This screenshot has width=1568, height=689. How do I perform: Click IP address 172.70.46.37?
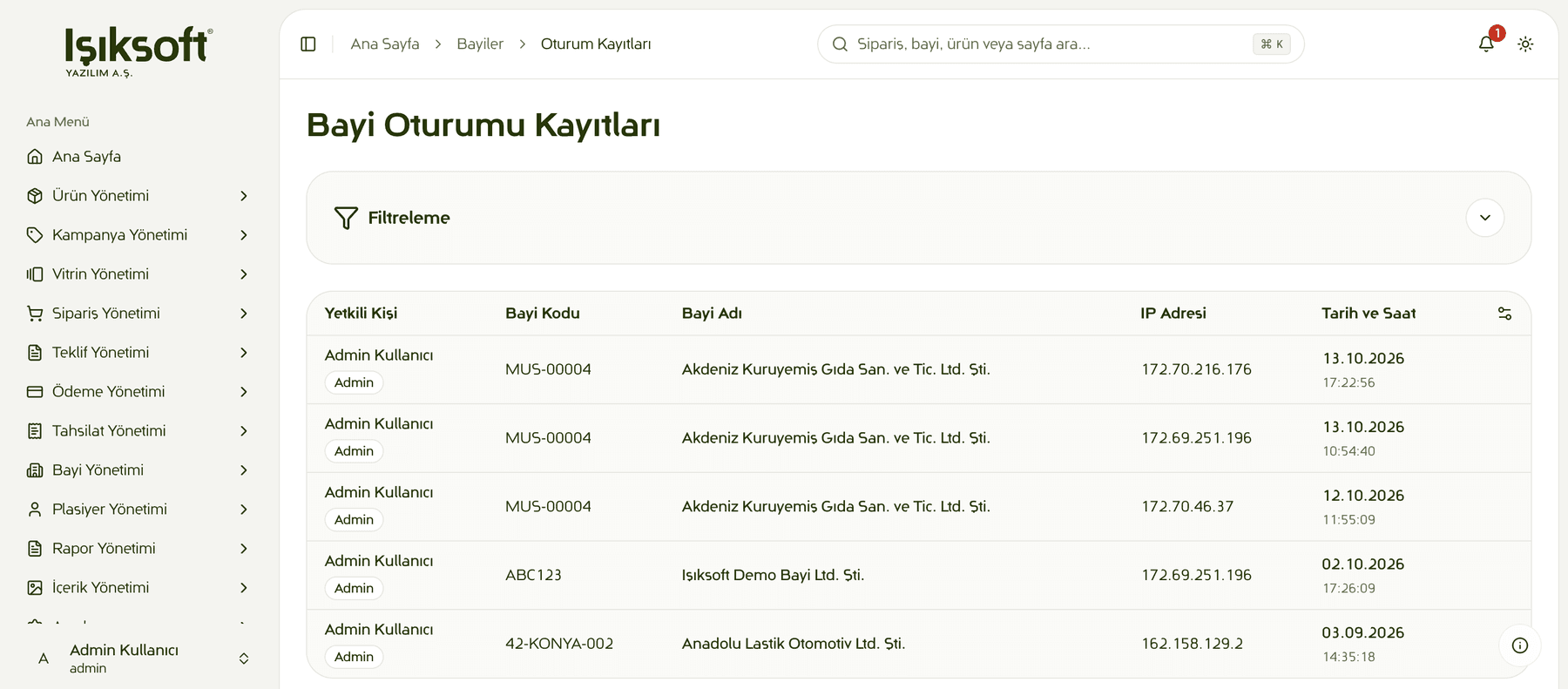[x=1187, y=507]
